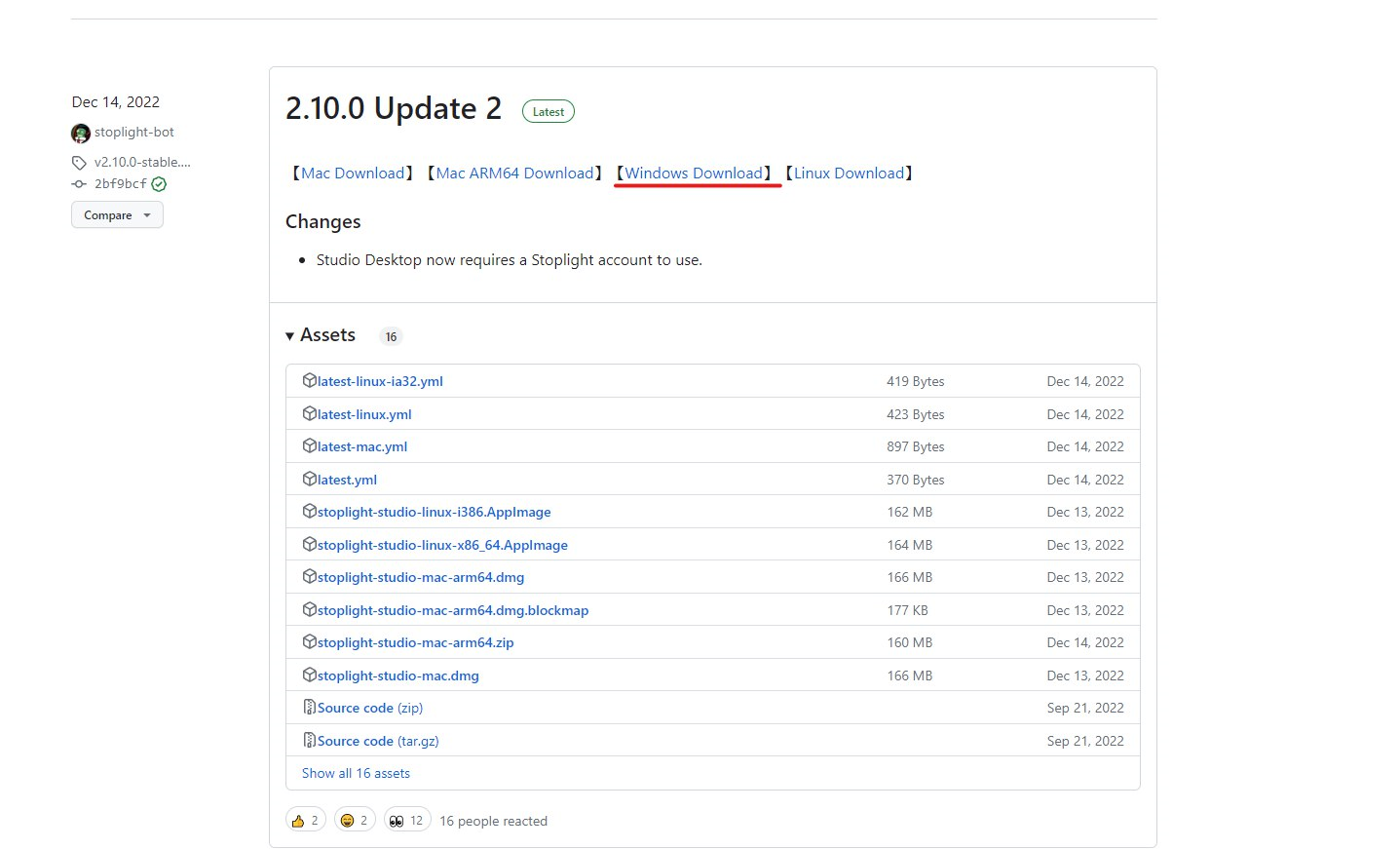Download stoplight-studio-mac-arm64.dmg
This screenshot has height=849, width=1400.
(x=421, y=577)
